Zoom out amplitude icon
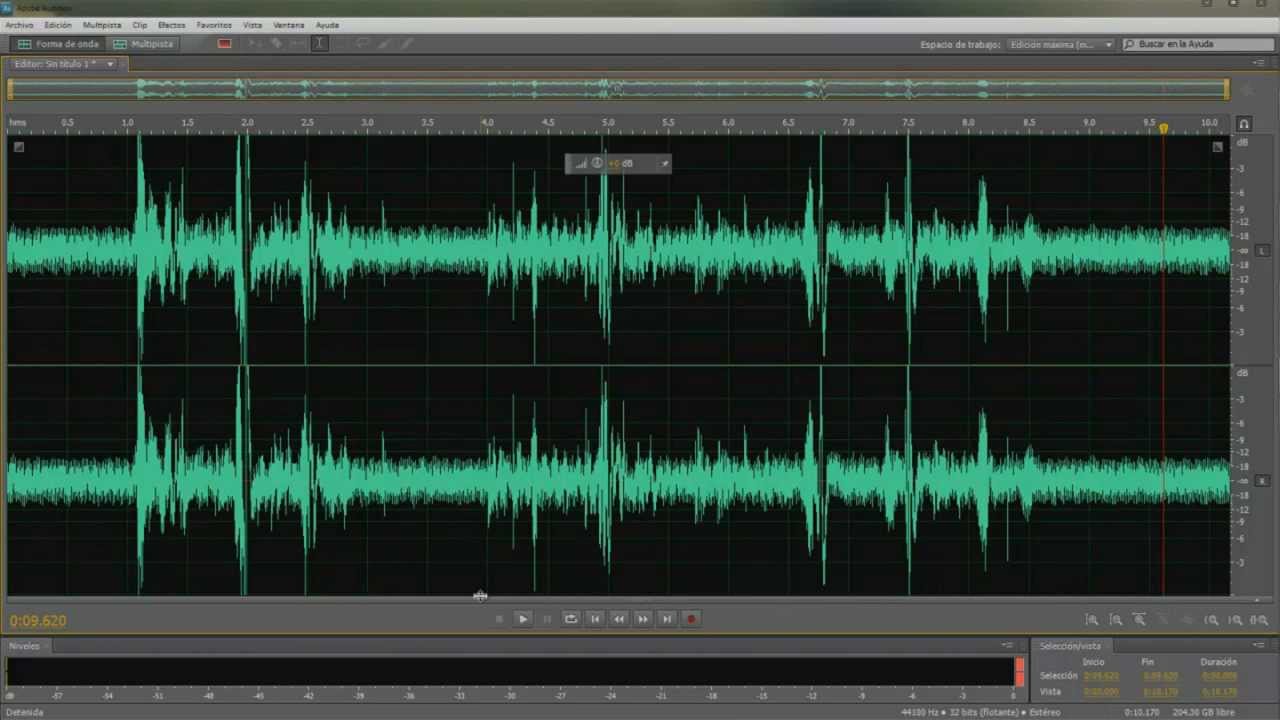The width and height of the screenshot is (1280, 720). (x=1116, y=620)
